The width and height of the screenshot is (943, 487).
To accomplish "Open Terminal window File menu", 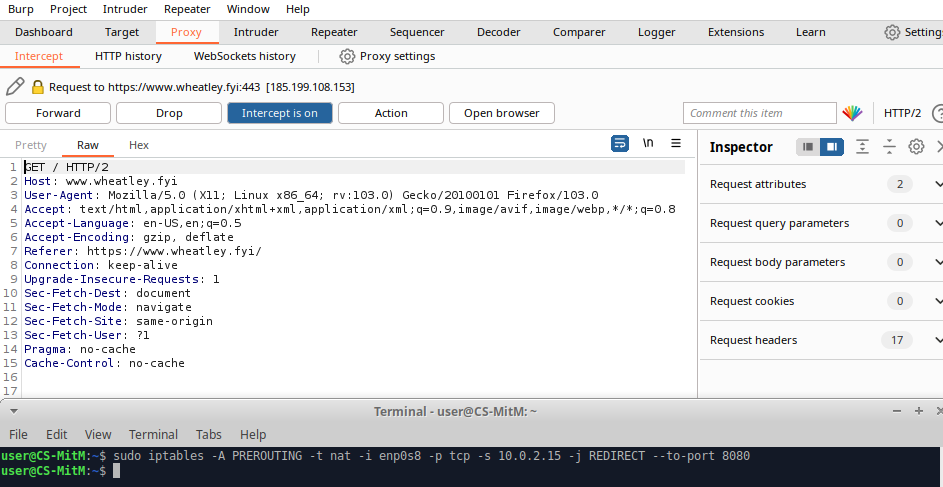I will point(18,434).
